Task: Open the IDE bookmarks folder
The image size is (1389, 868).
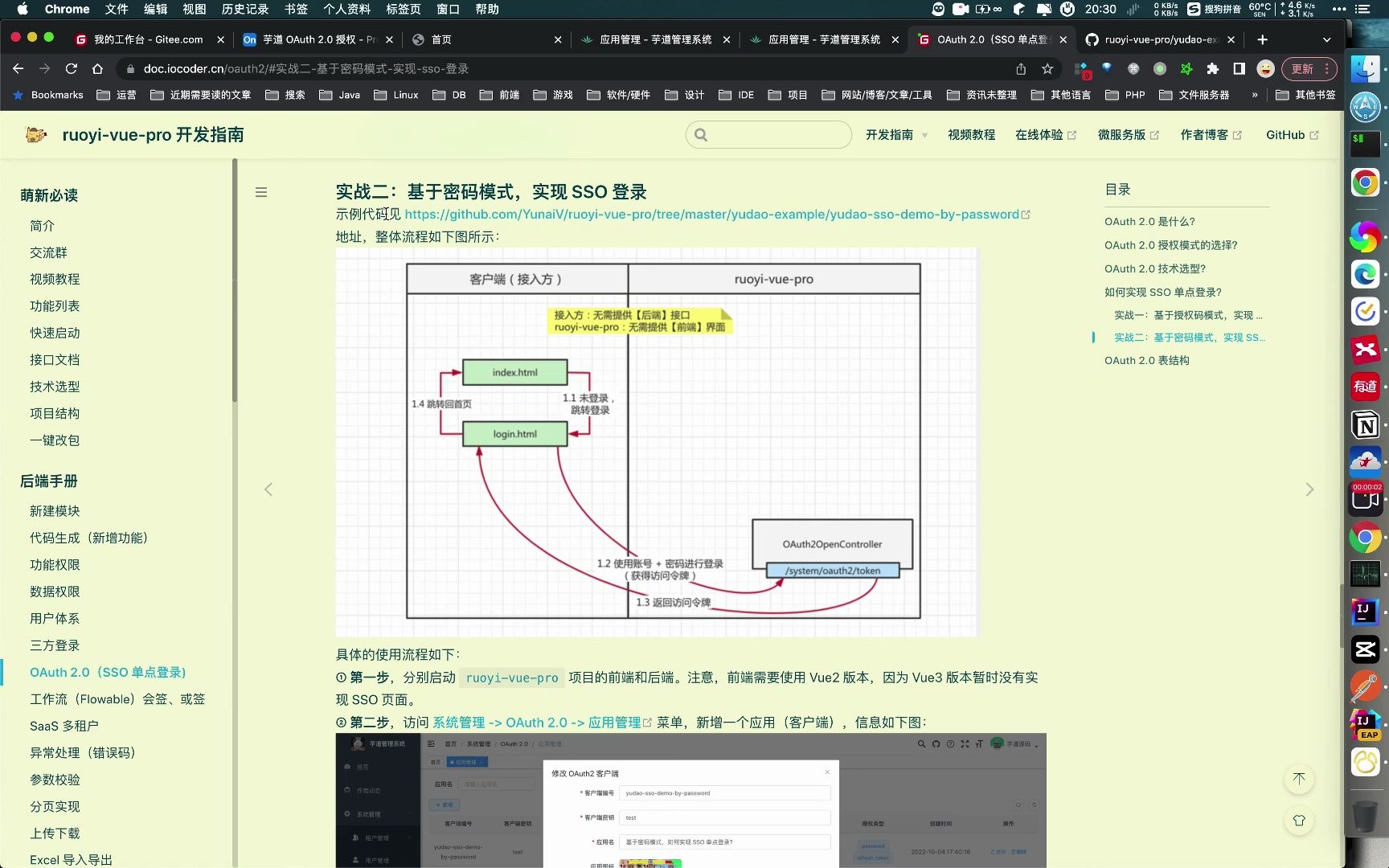Action: (x=736, y=95)
